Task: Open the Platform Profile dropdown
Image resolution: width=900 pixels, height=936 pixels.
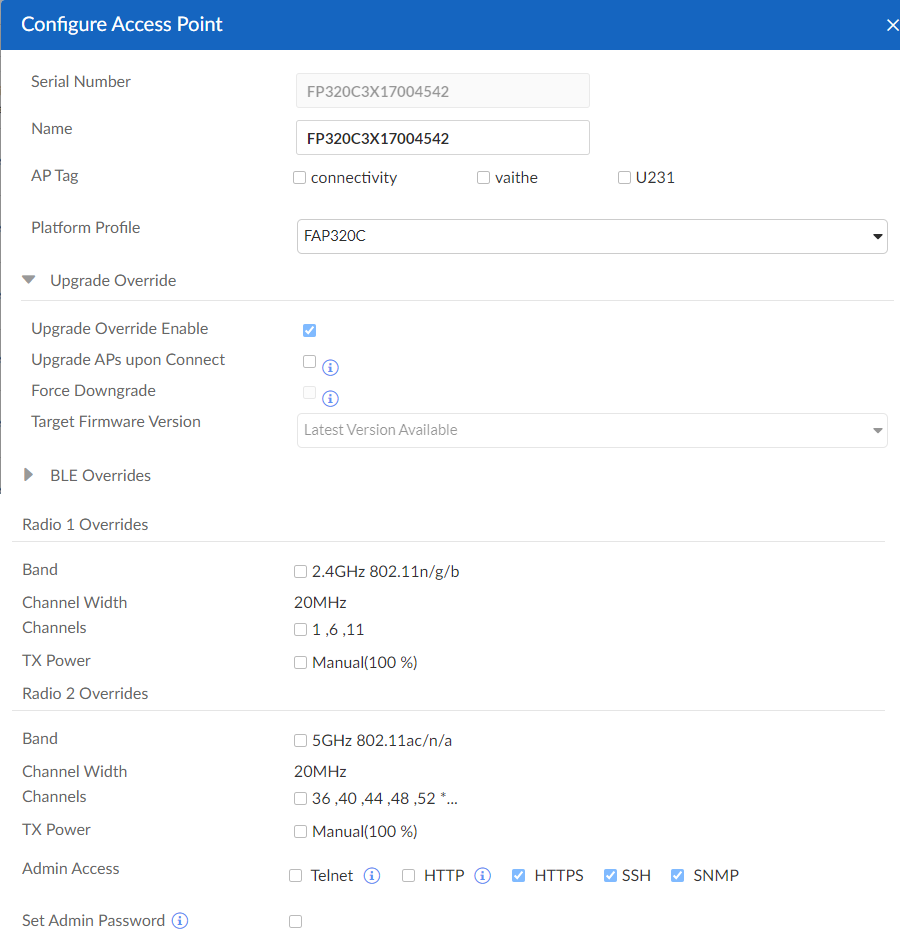Action: (877, 236)
